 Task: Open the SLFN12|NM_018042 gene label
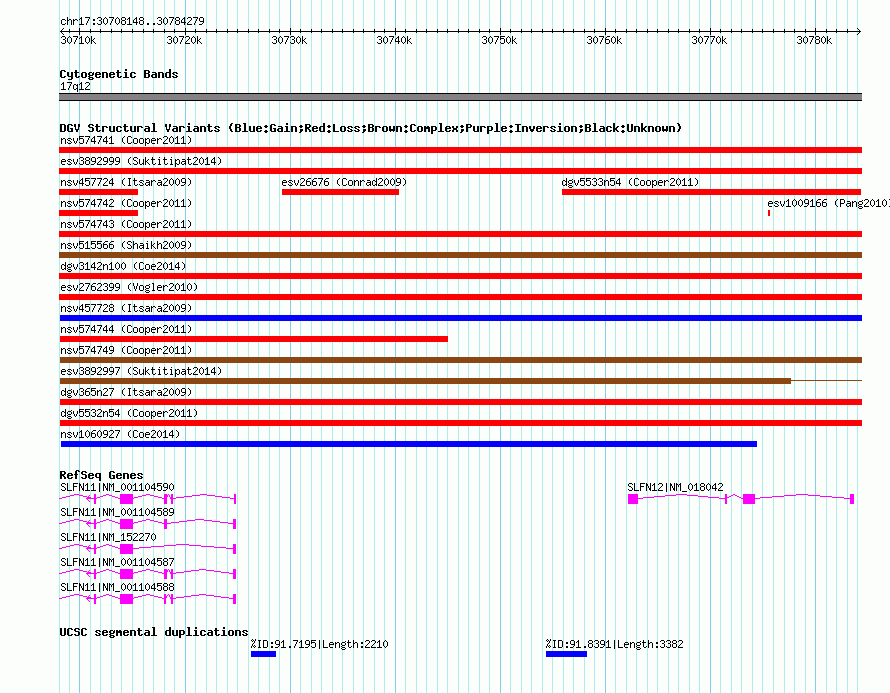point(675,487)
